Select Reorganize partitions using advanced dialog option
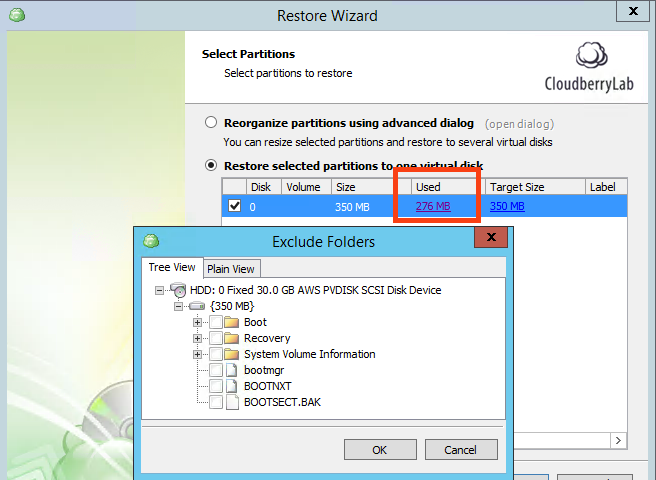 coord(211,122)
